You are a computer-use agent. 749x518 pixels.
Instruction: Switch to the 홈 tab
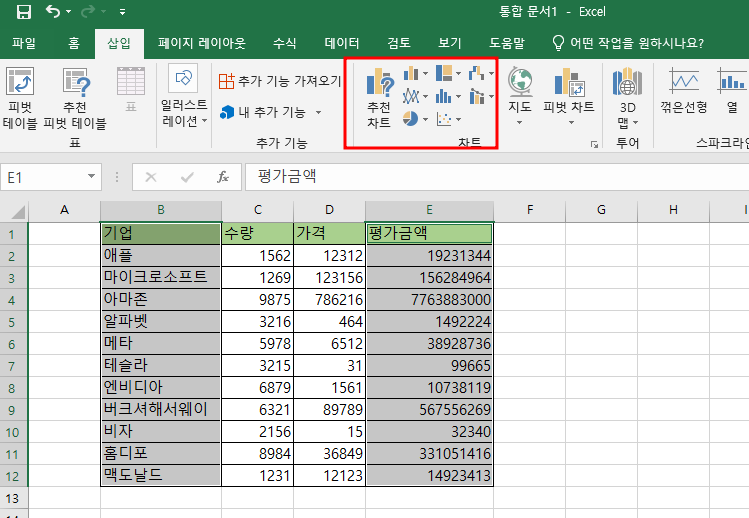tap(74, 43)
